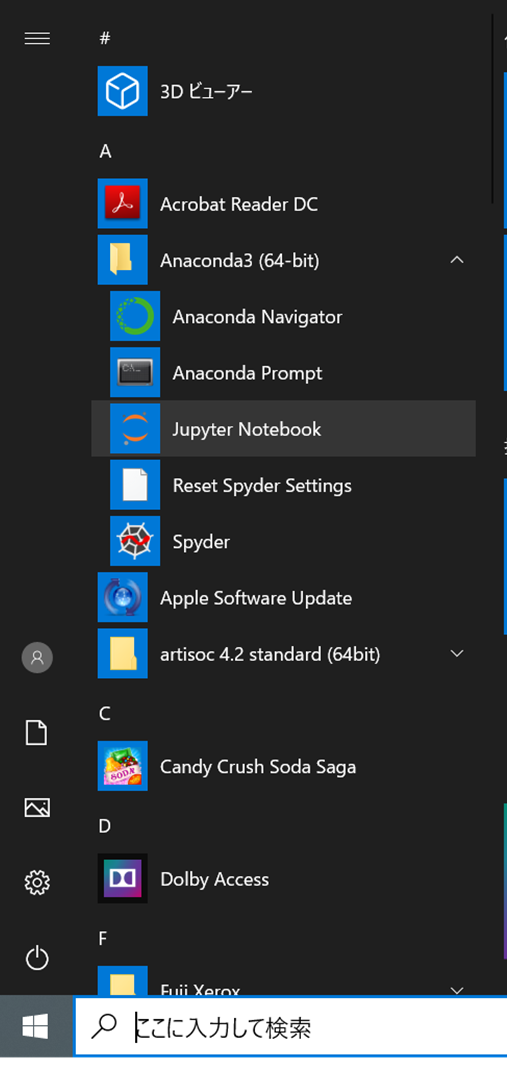Viewport: 507px width, 1089px height.
Task: Open Jupyter Notebook orange icon
Action: pos(135,429)
